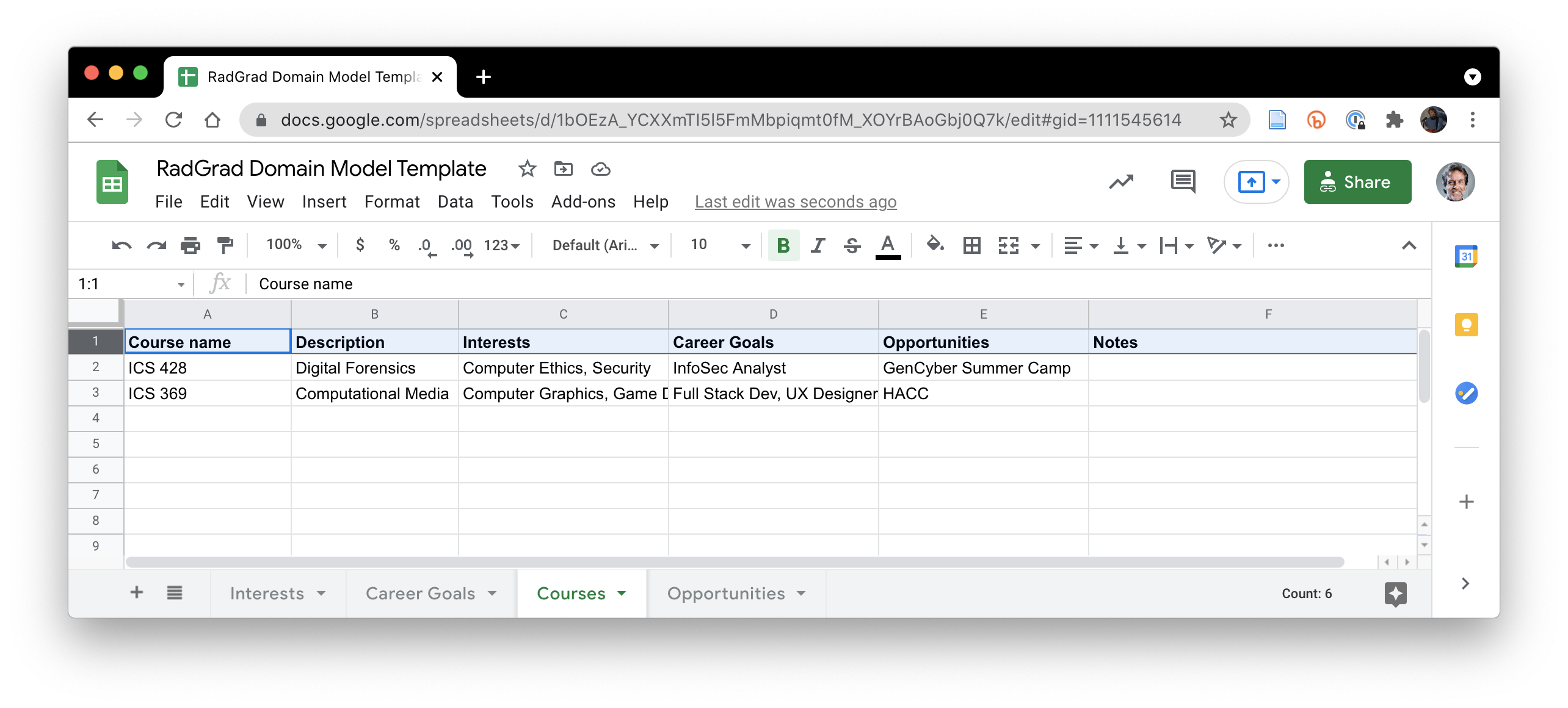
Task: Bookmark this page with the star
Action: [x=1228, y=120]
